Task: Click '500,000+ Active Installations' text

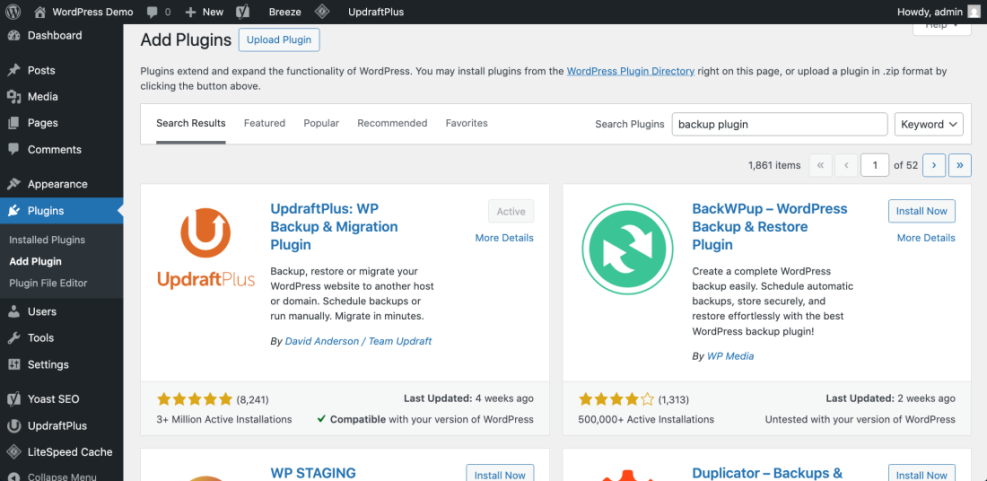Action: coord(646,419)
